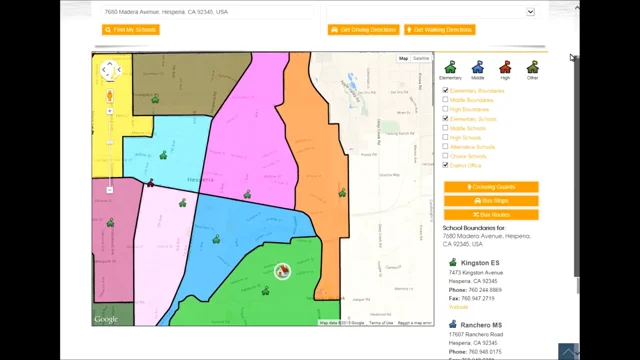Viewport: 640px width, 360px height.
Task: Click Get Walking Directions button
Action: [440, 30]
